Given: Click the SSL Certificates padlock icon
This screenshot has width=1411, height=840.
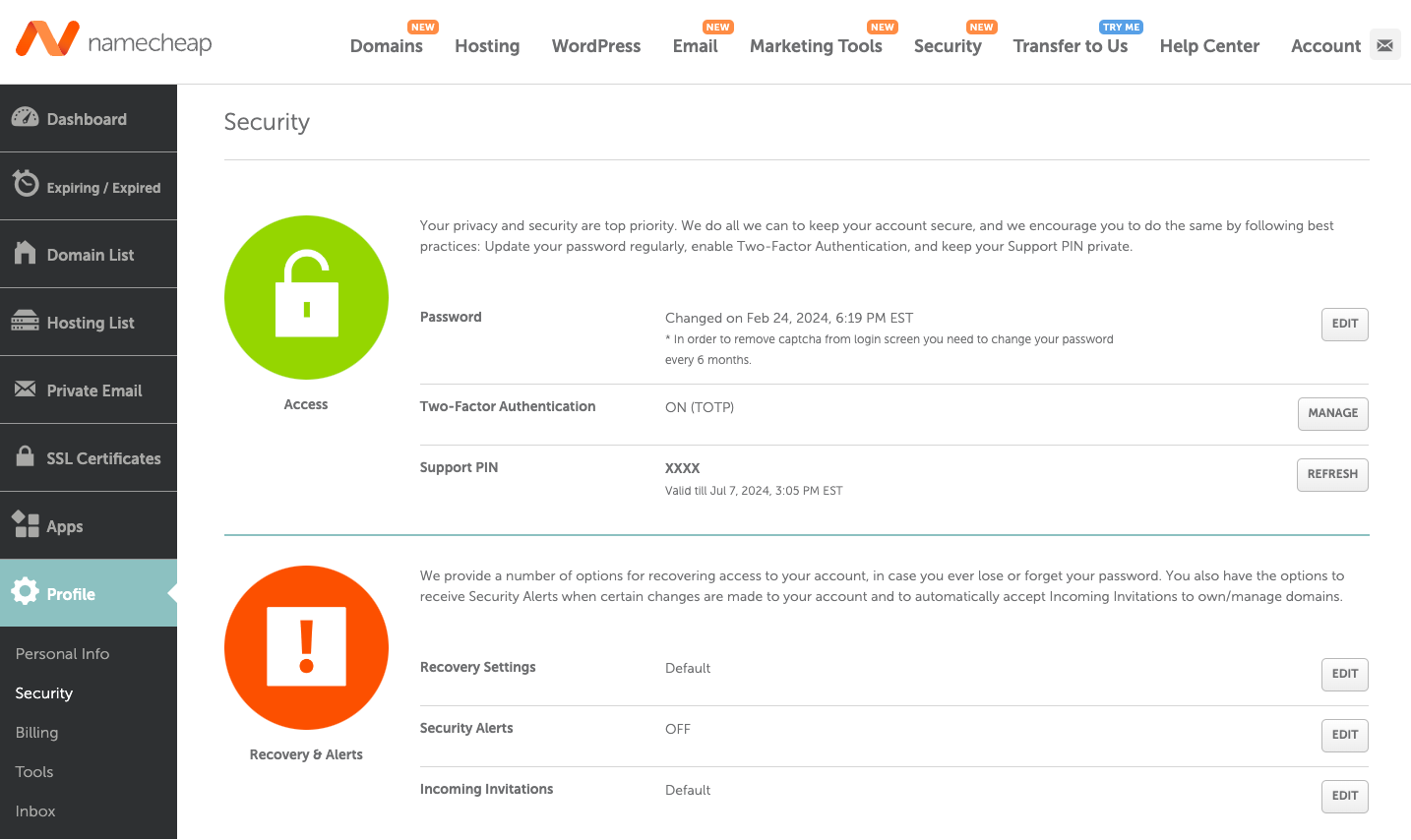Looking at the screenshot, I should pos(26,456).
